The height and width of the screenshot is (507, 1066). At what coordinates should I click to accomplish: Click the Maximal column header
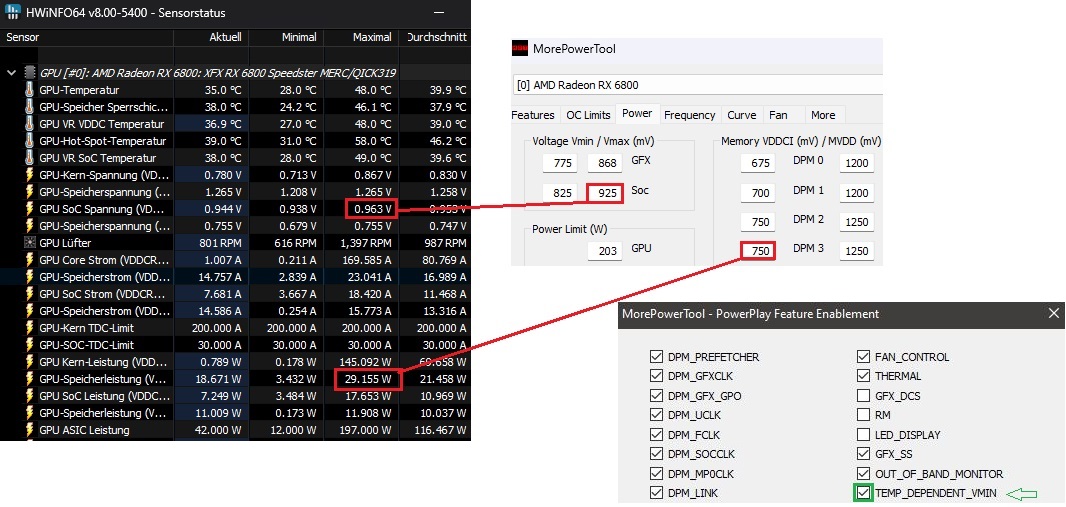pyautogui.click(x=361, y=37)
